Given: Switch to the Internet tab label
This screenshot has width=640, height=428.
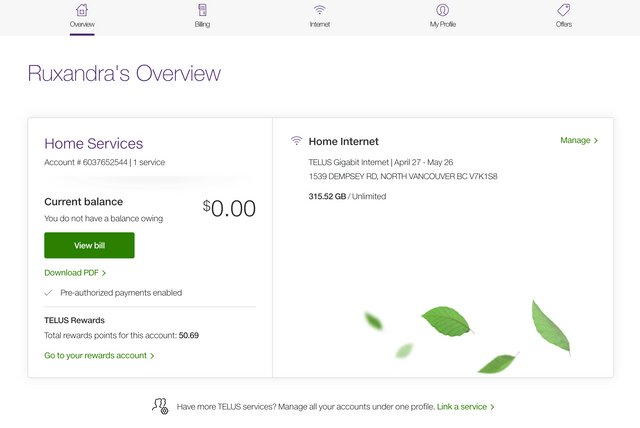Looking at the screenshot, I should click(320, 24).
